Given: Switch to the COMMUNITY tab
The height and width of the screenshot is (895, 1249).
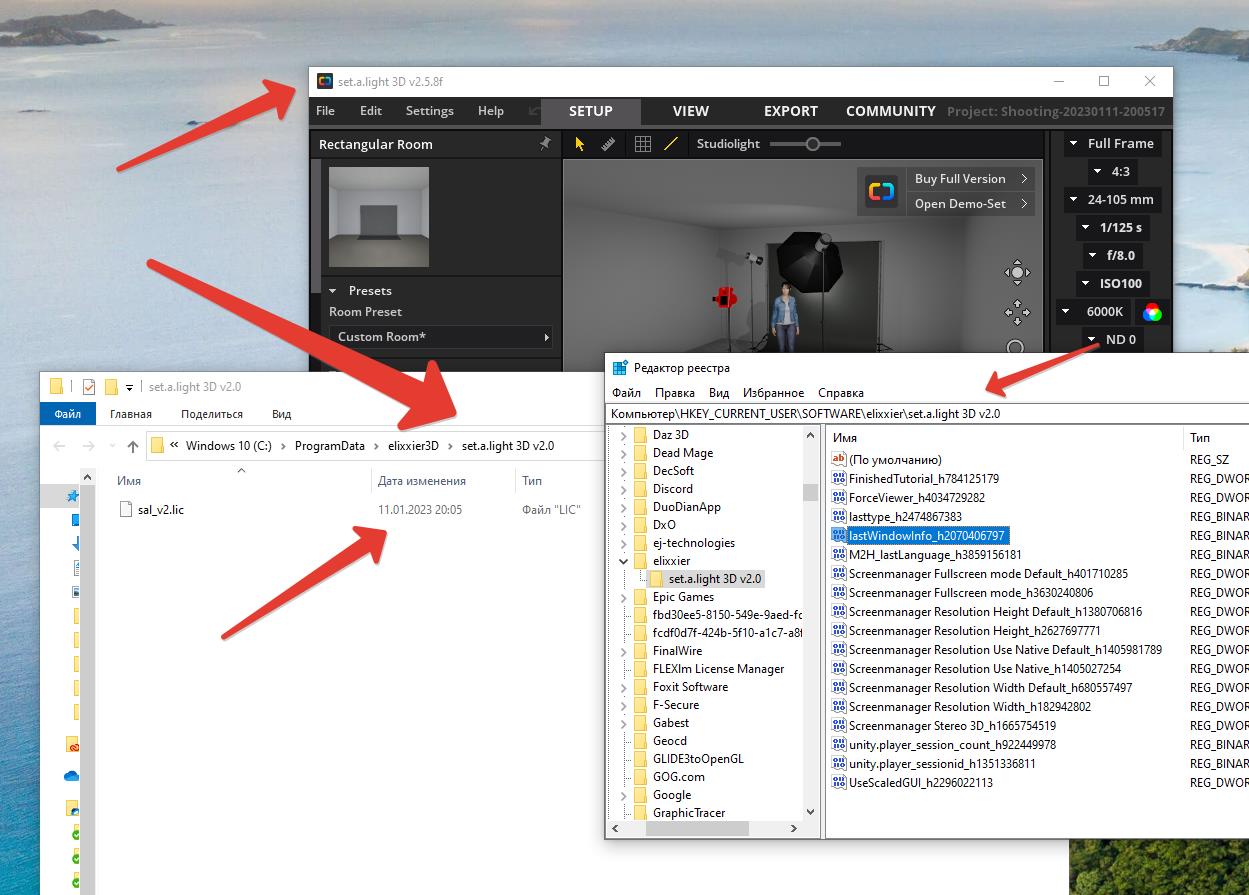Looking at the screenshot, I should [x=891, y=111].
